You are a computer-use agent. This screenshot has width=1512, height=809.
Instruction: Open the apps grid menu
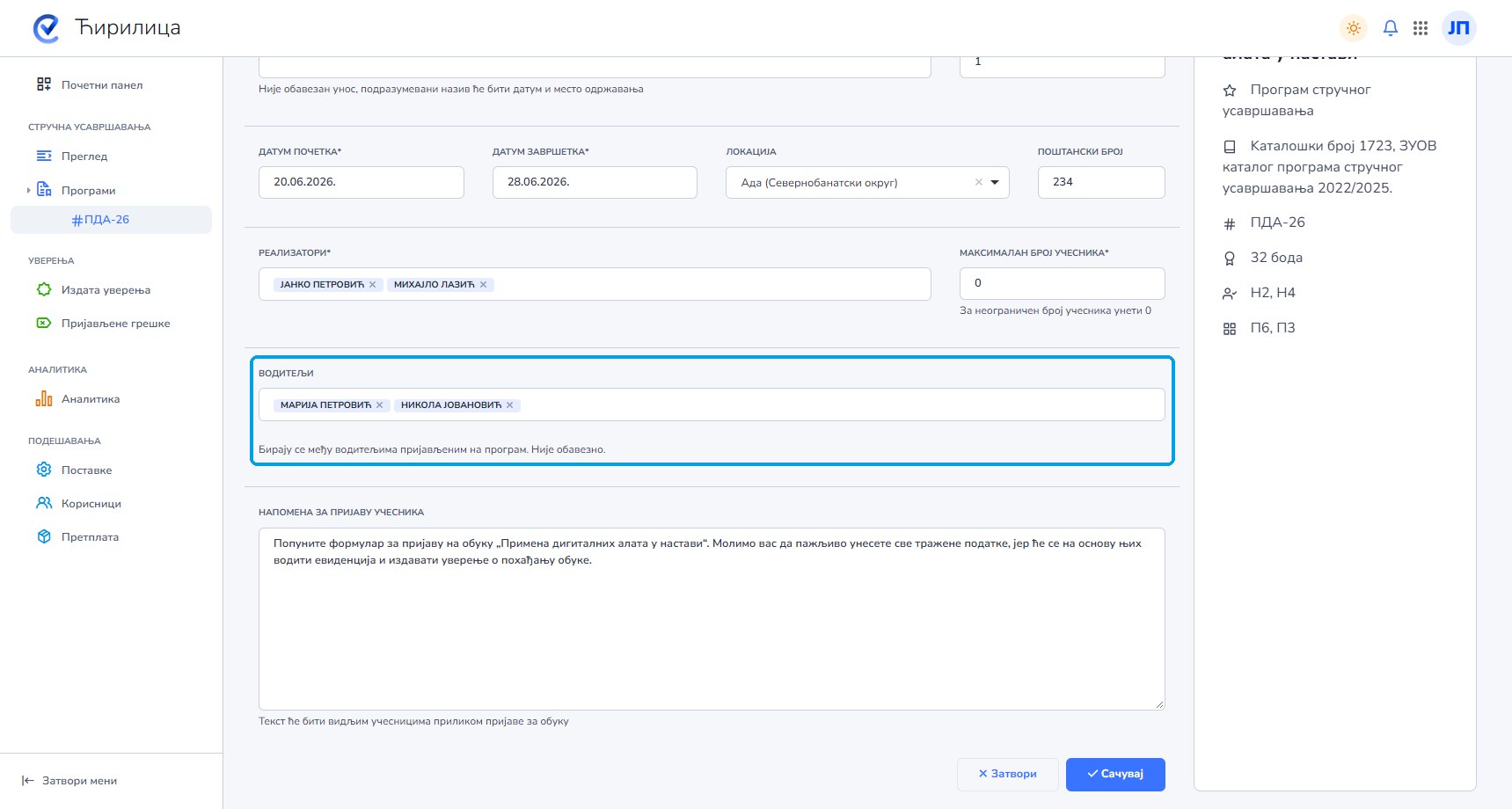tap(1421, 28)
